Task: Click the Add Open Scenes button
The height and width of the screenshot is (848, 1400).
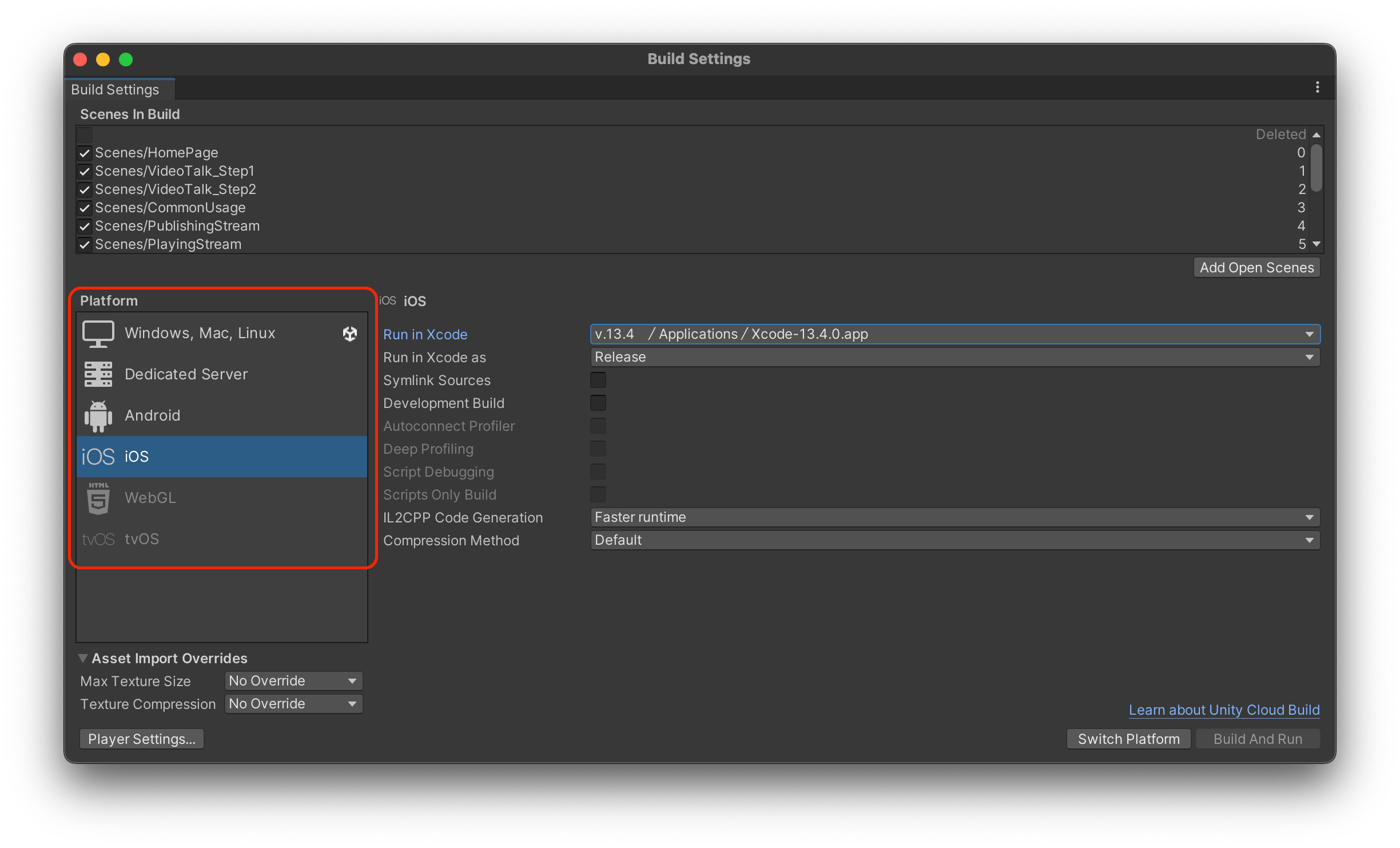Action: [x=1256, y=268]
